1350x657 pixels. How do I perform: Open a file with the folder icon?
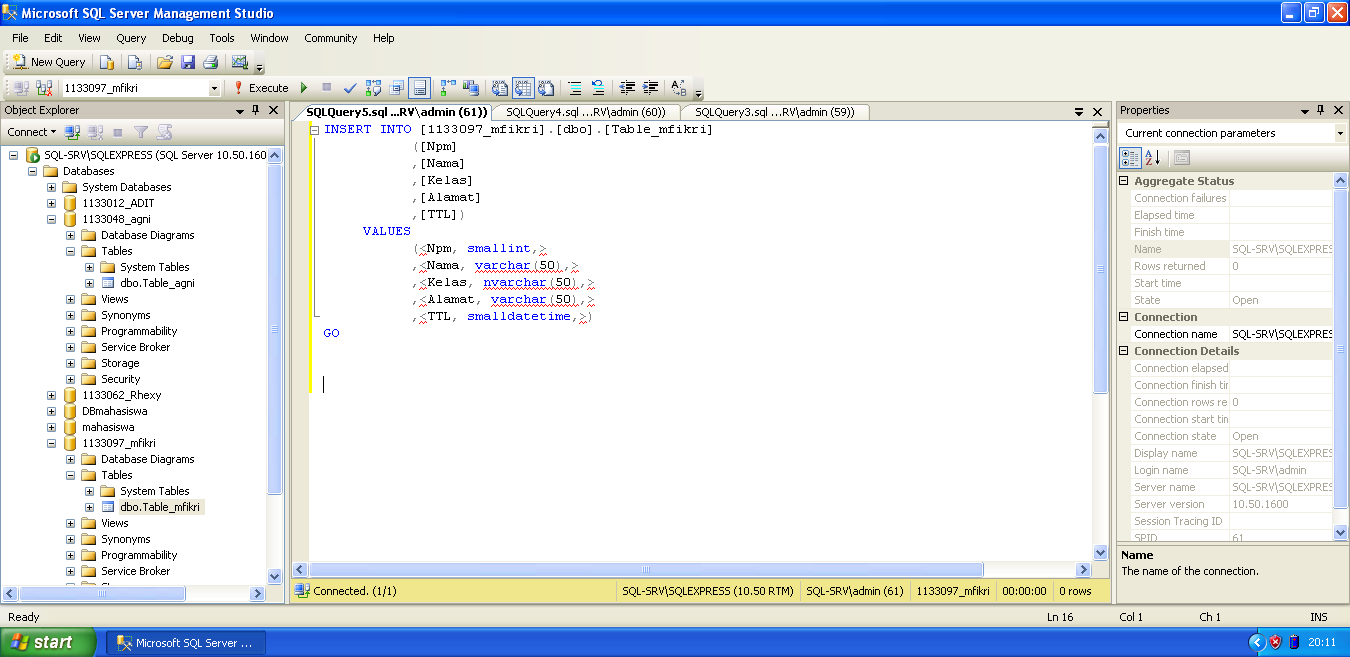(x=166, y=62)
